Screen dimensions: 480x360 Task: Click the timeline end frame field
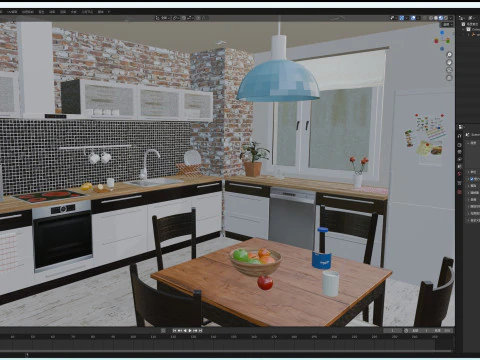(444, 331)
